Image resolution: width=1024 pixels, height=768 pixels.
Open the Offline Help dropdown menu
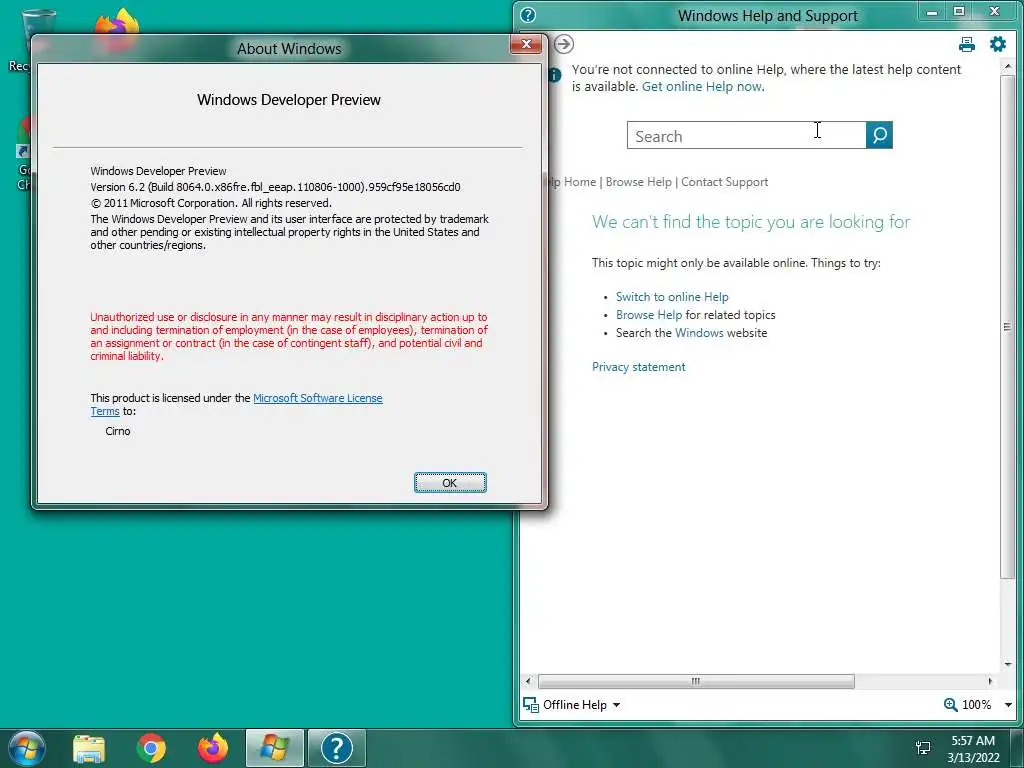(616, 705)
